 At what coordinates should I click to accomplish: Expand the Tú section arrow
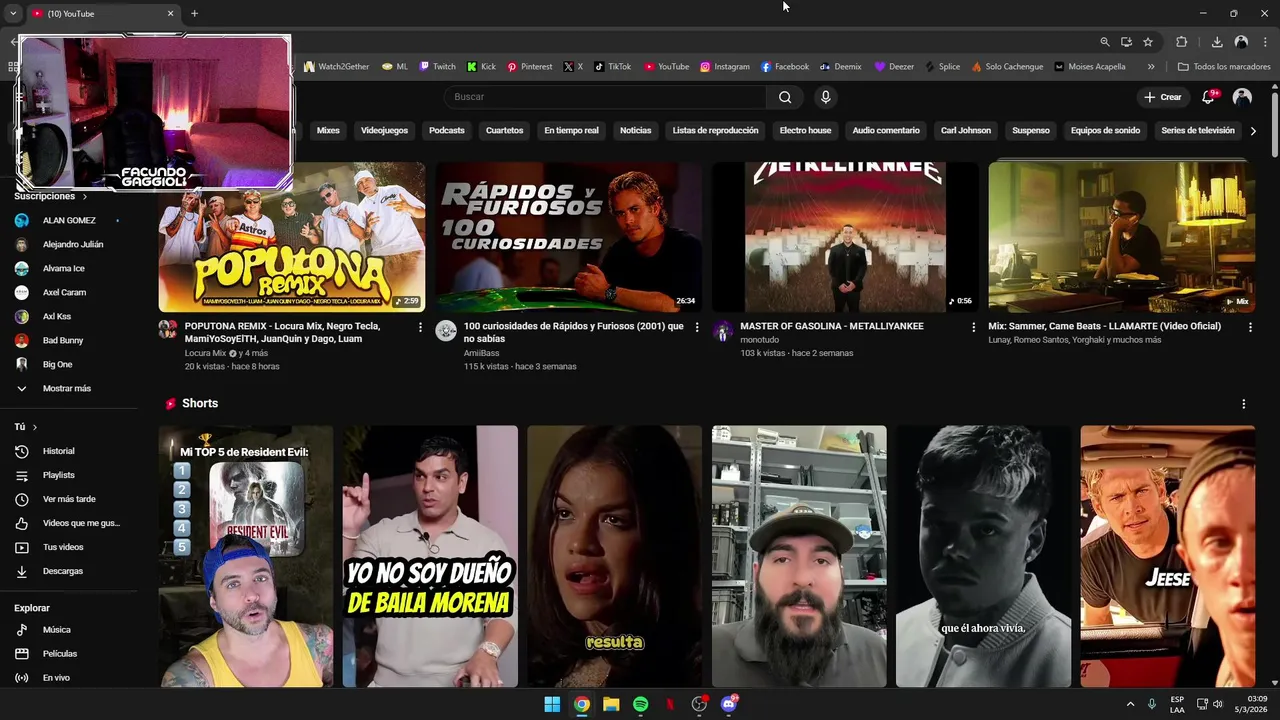pyautogui.click(x=34, y=427)
